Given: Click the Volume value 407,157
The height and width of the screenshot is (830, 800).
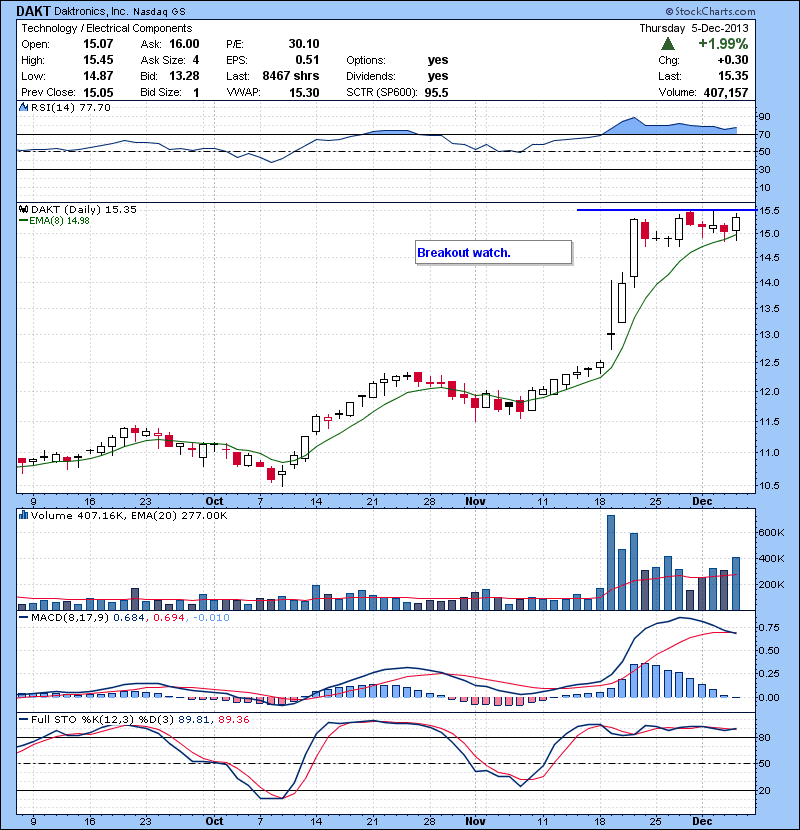Looking at the screenshot, I should pos(726,93).
